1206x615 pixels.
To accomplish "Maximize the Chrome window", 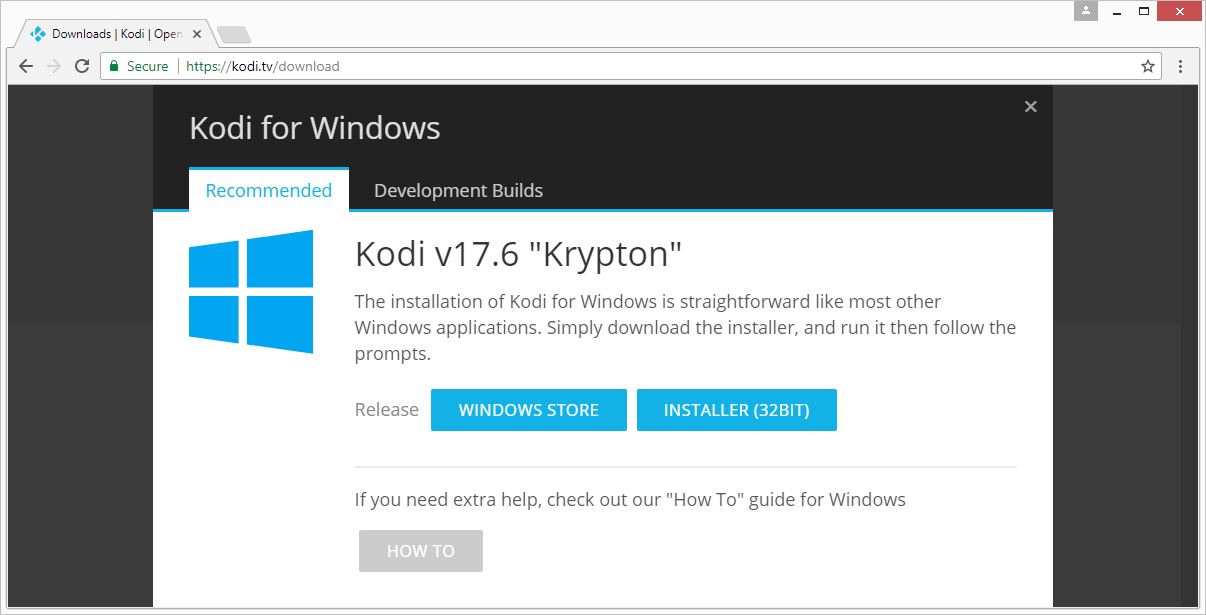I will point(1144,11).
